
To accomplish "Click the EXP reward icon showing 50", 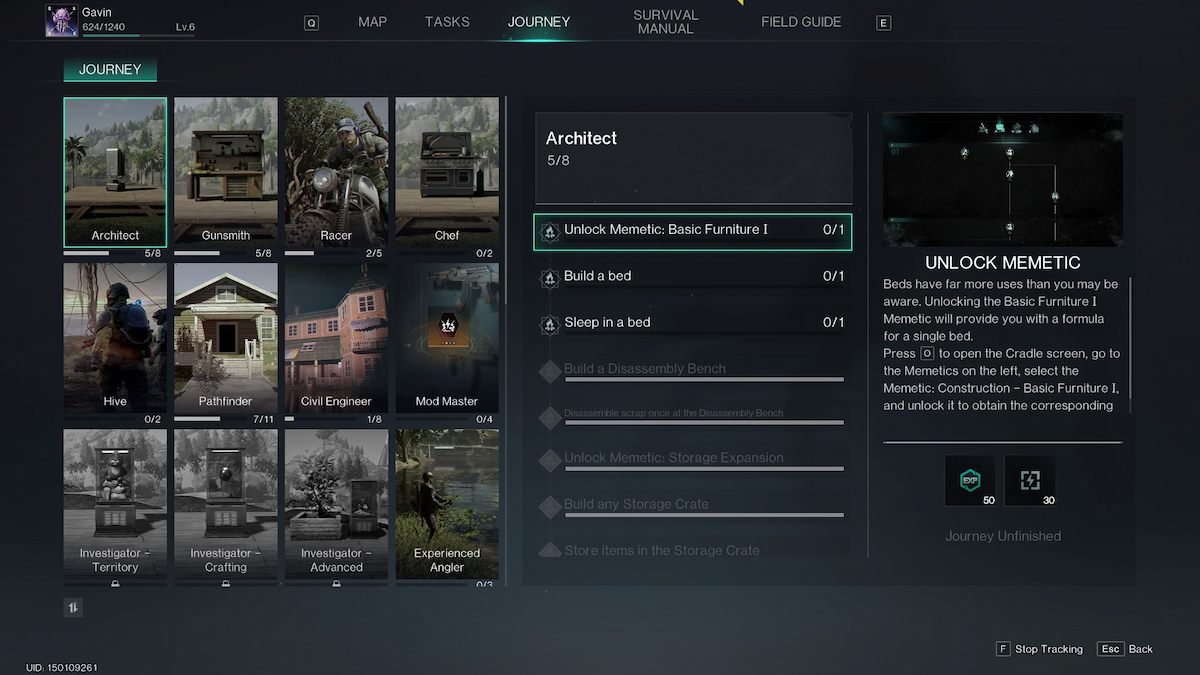I will click(970, 479).
